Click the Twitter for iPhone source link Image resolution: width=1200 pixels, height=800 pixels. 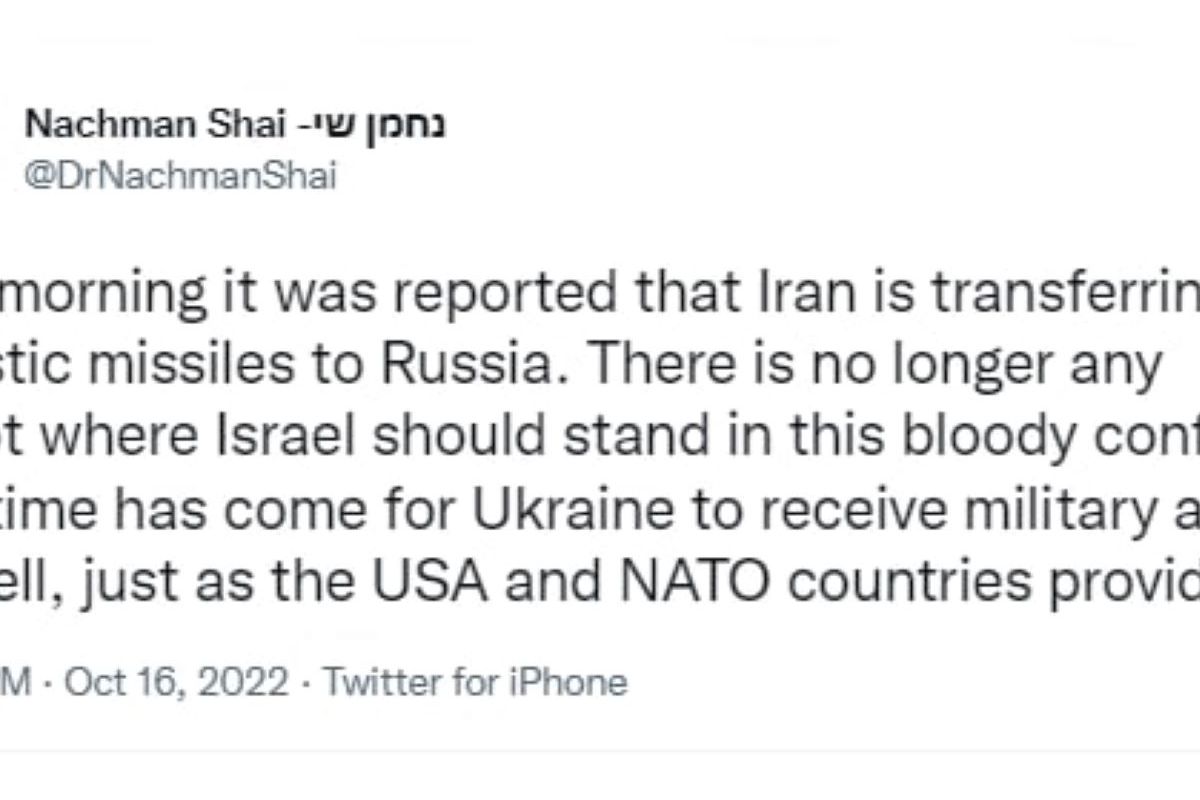tap(475, 683)
